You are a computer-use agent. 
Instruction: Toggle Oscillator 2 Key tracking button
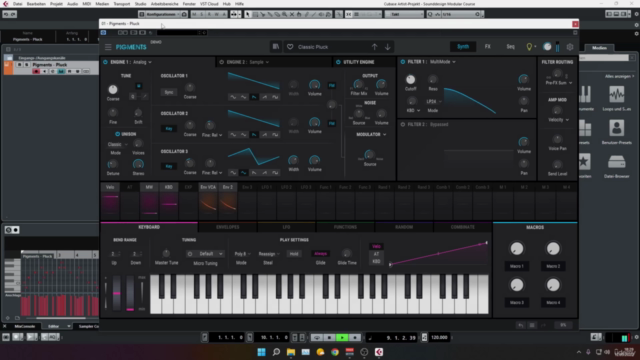coord(169,129)
